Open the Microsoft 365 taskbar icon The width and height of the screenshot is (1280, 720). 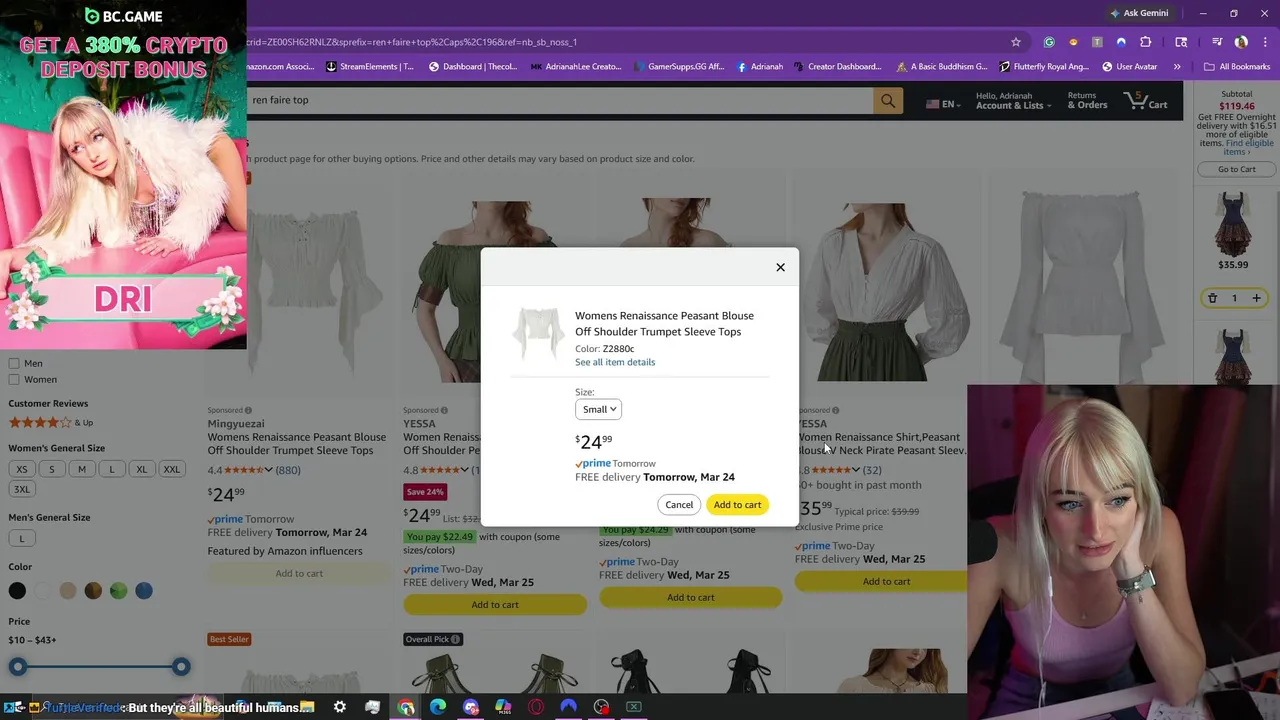[503, 707]
